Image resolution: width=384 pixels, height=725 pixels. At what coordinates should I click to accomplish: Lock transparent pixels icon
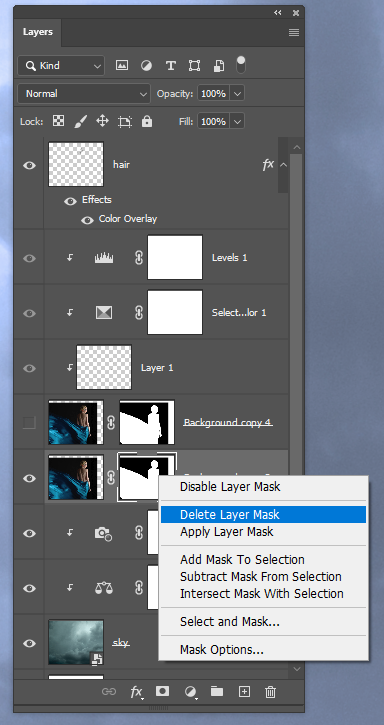click(58, 121)
